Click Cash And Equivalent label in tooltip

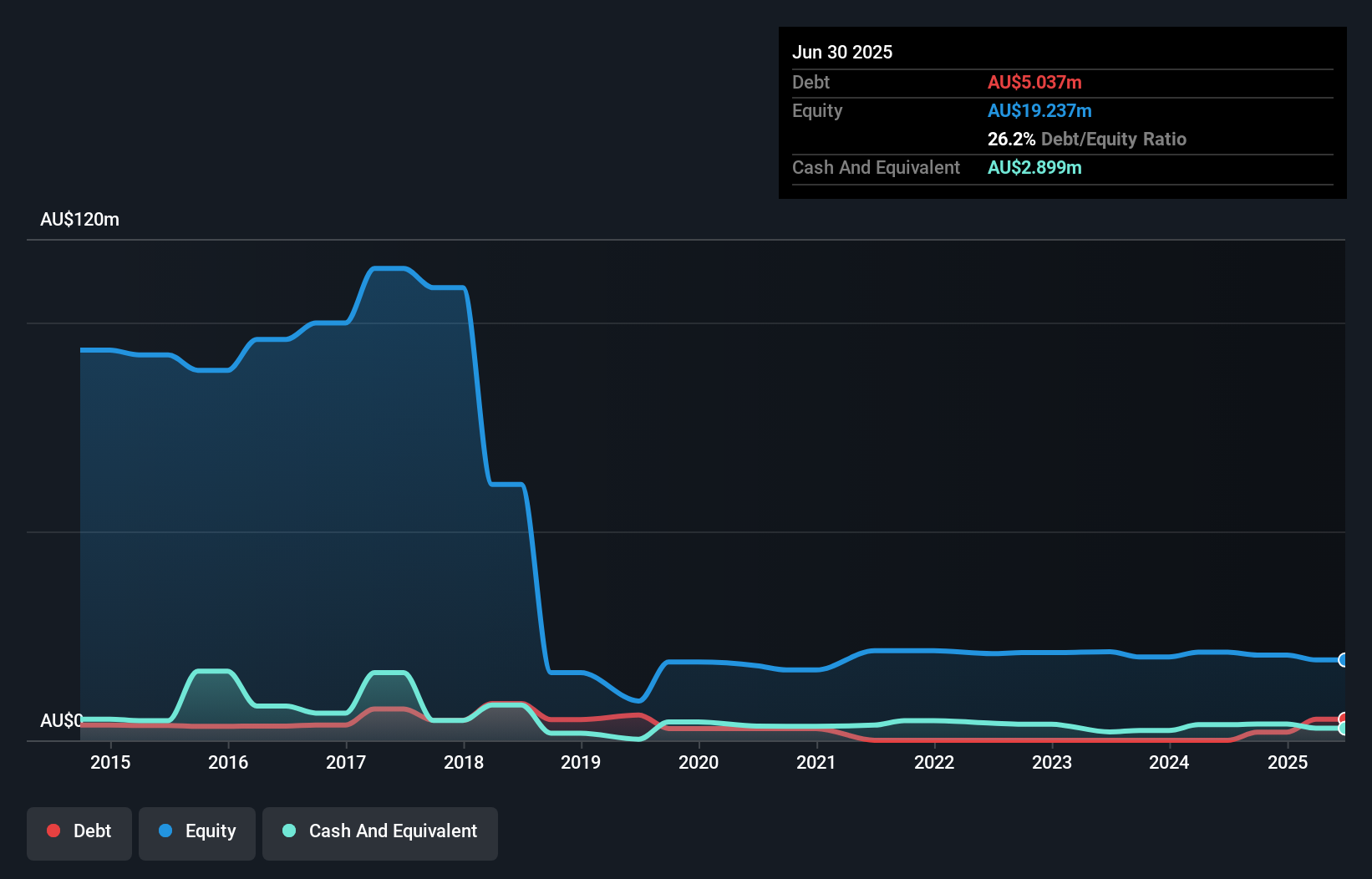(876, 167)
